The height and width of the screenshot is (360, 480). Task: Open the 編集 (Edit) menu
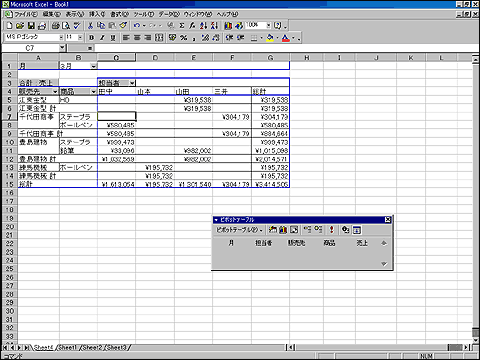tap(51, 14)
